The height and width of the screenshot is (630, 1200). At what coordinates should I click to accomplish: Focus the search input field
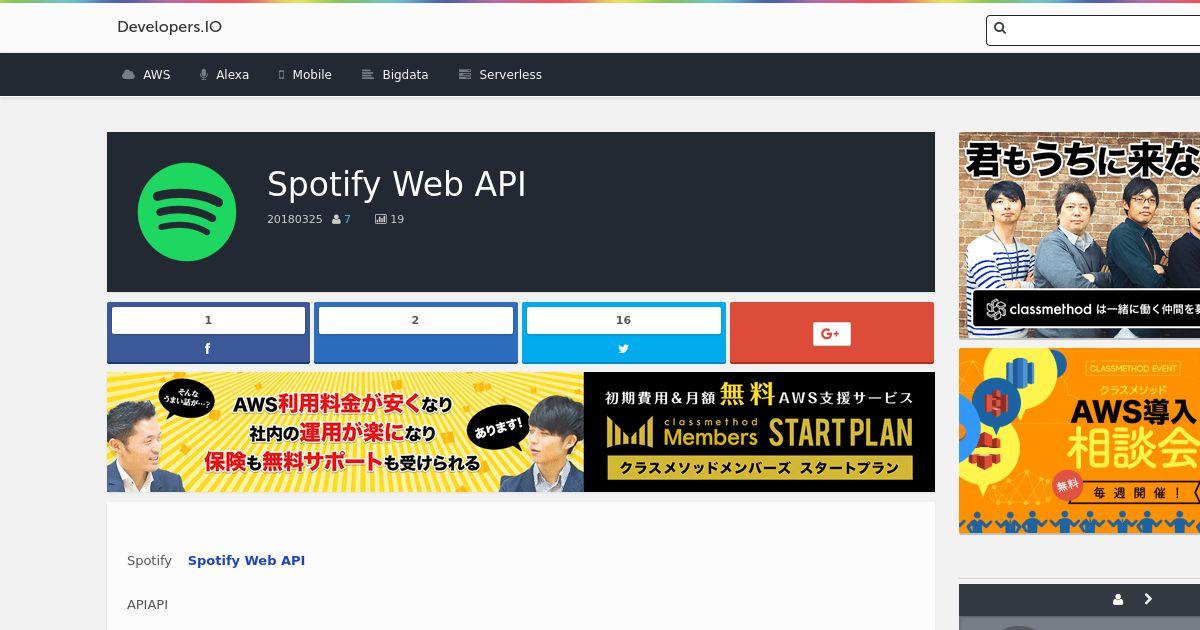click(x=1095, y=30)
